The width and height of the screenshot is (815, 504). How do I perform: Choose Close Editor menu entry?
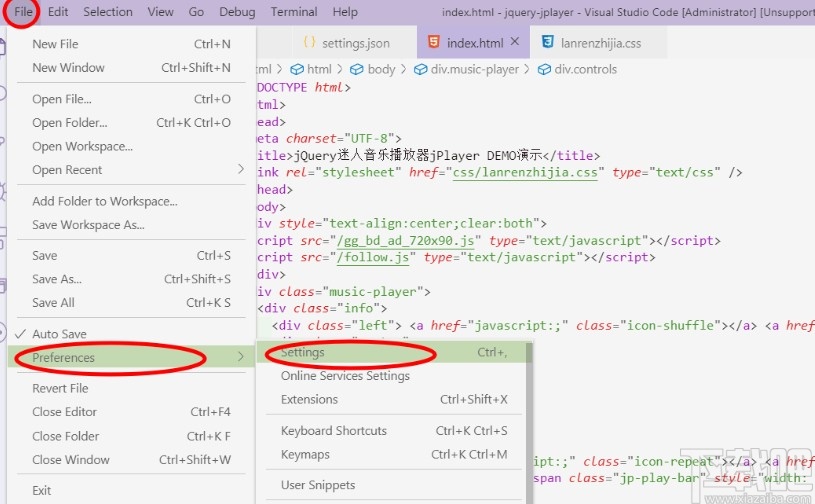tap(131, 412)
